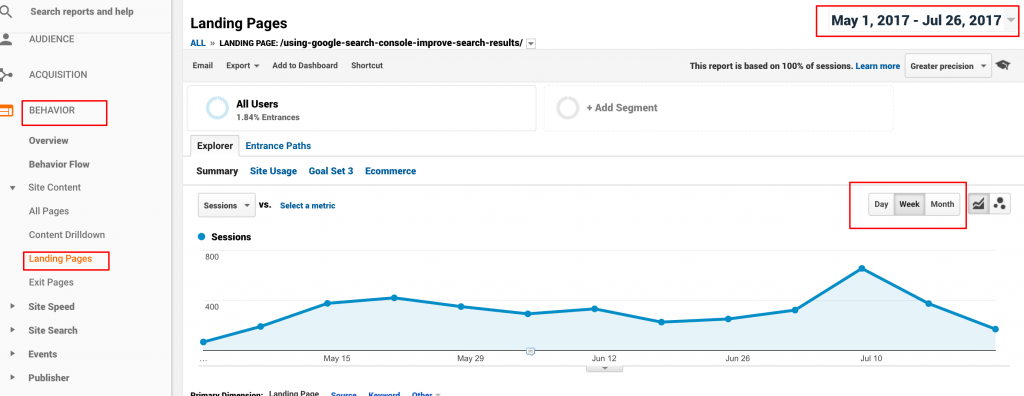Expand the Site Search section
The height and width of the screenshot is (396, 1024).
[x=12, y=331]
